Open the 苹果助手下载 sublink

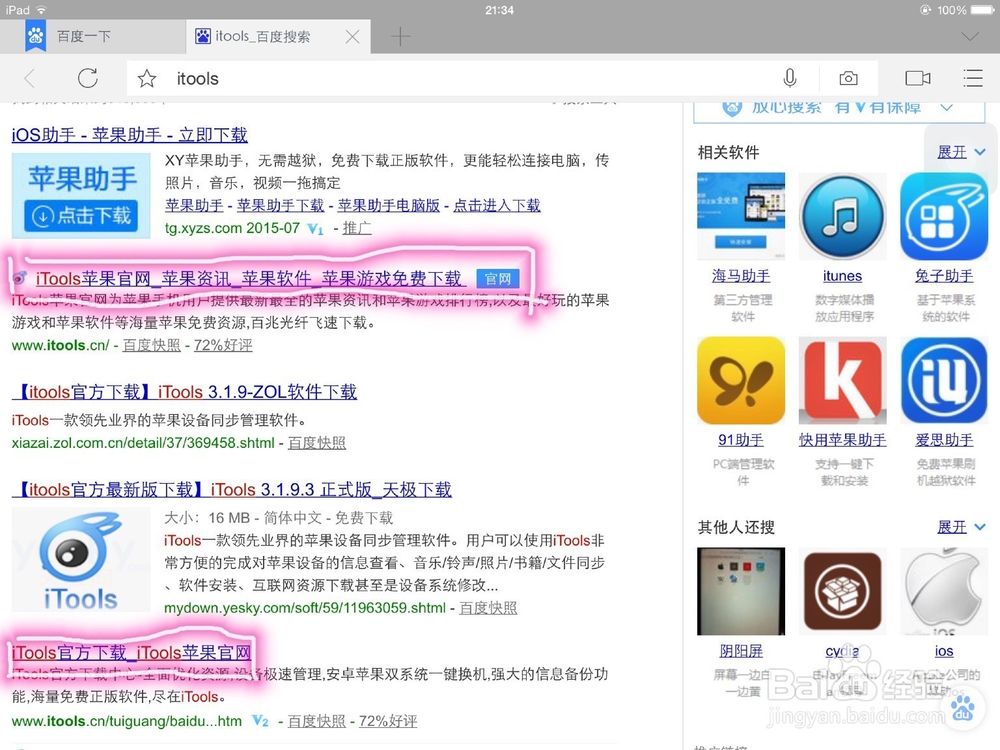281,205
